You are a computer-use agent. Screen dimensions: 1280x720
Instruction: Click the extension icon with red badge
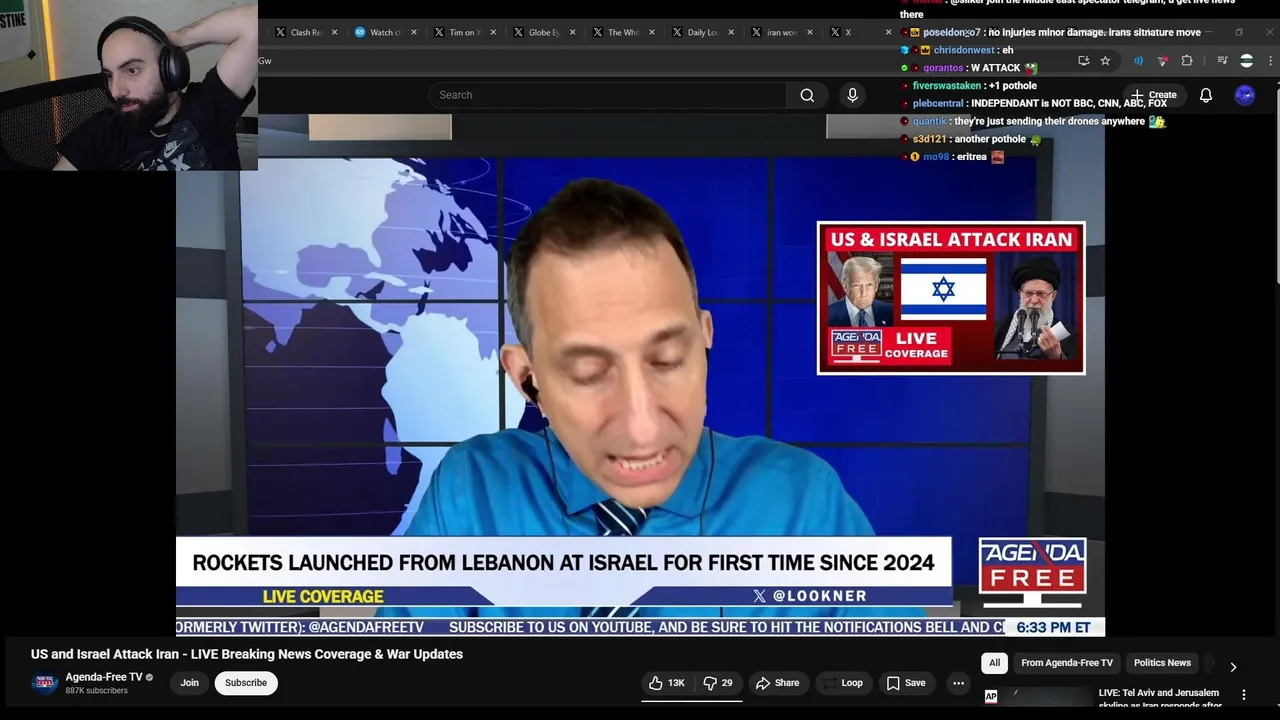1162,61
